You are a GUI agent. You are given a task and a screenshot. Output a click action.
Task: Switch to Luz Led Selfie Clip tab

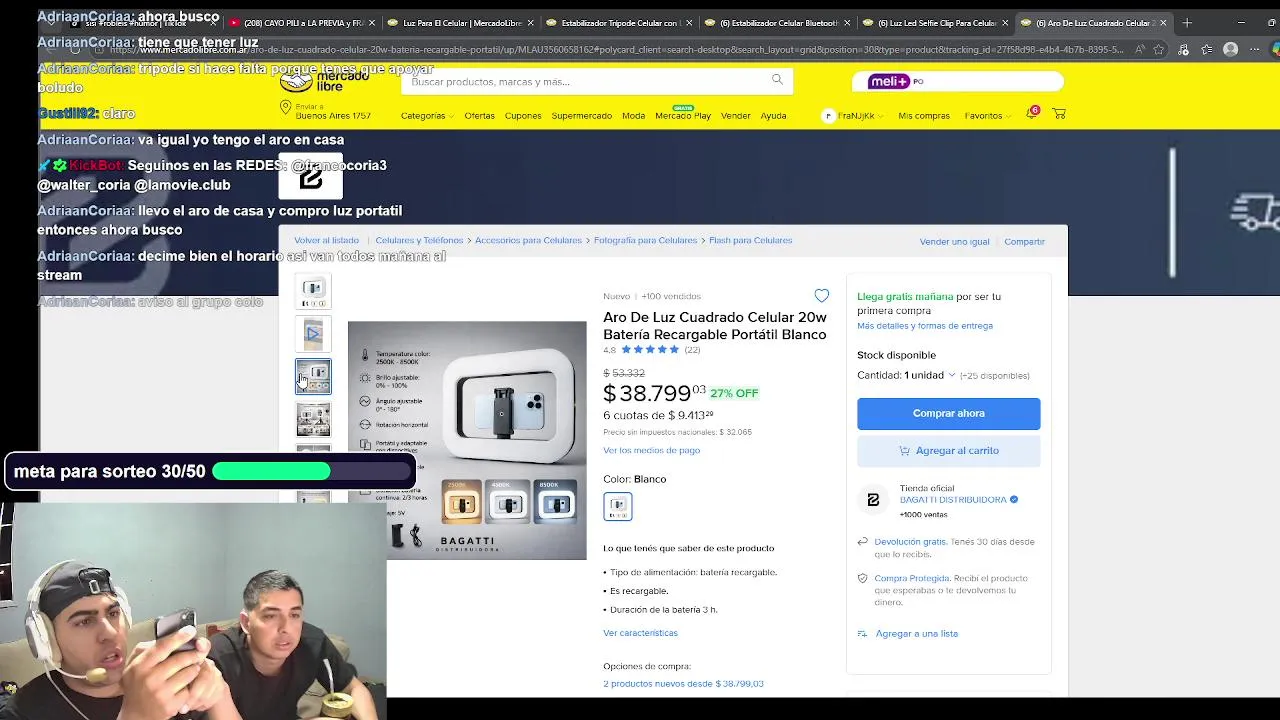point(935,23)
